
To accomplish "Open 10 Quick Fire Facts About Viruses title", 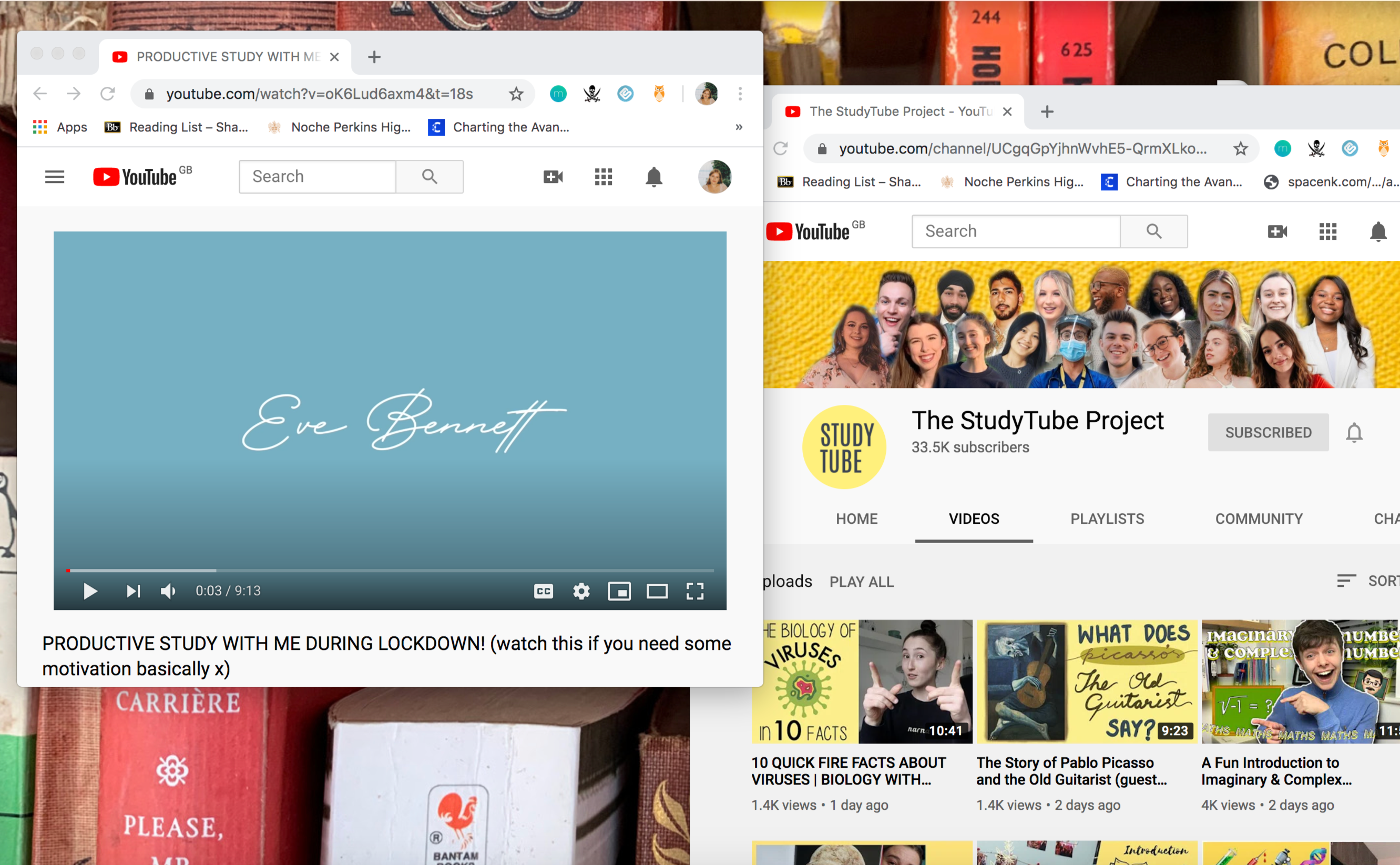I will [x=849, y=771].
